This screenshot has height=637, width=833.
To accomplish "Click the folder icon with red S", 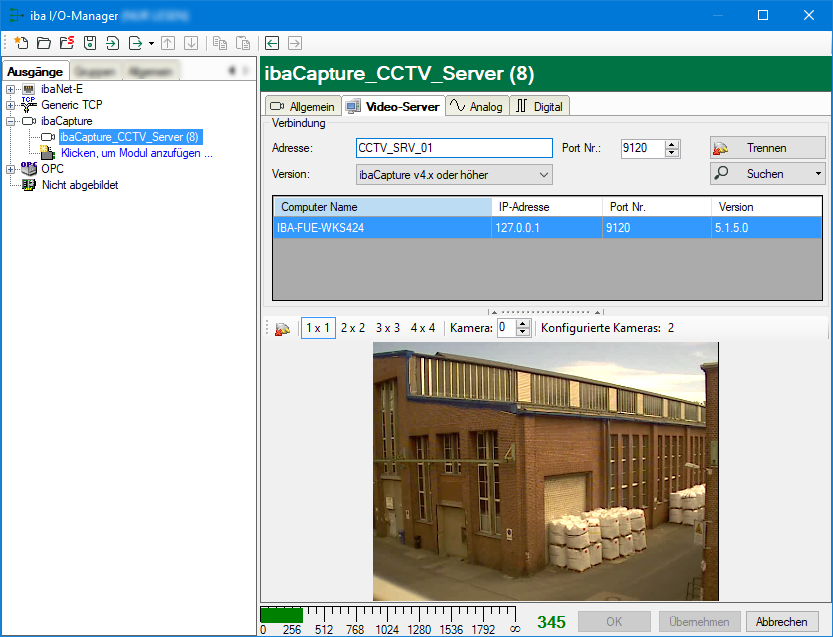I will click(x=66, y=43).
